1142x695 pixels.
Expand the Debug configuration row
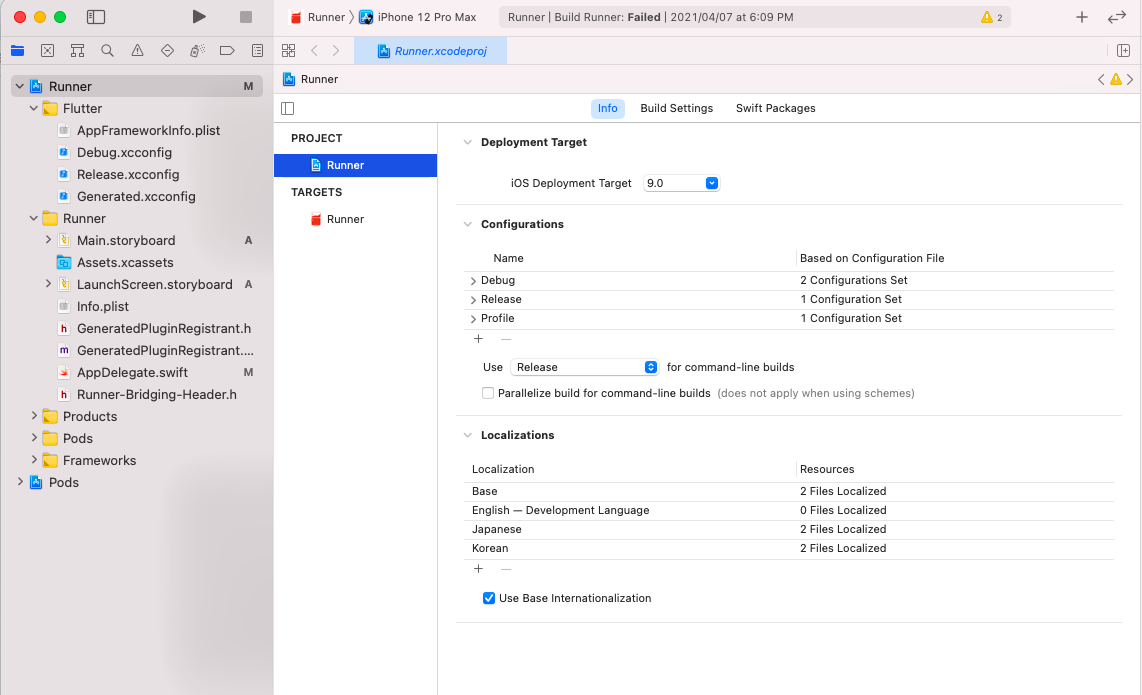pyautogui.click(x=473, y=280)
